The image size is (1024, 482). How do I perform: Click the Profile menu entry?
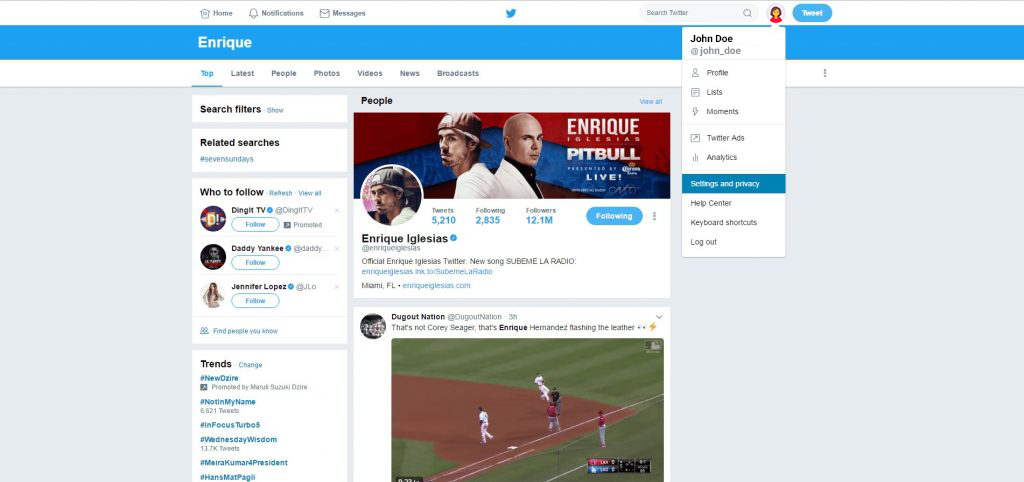[733, 72]
